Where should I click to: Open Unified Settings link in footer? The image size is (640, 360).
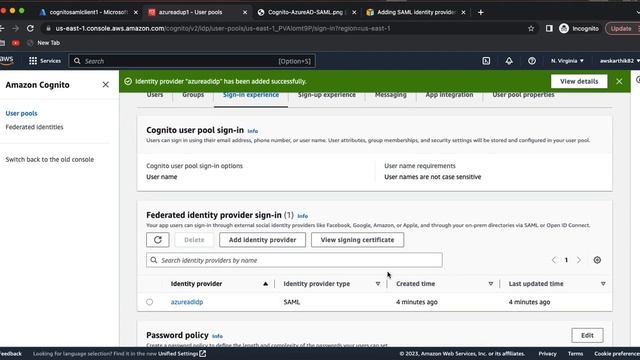point(182,353)
